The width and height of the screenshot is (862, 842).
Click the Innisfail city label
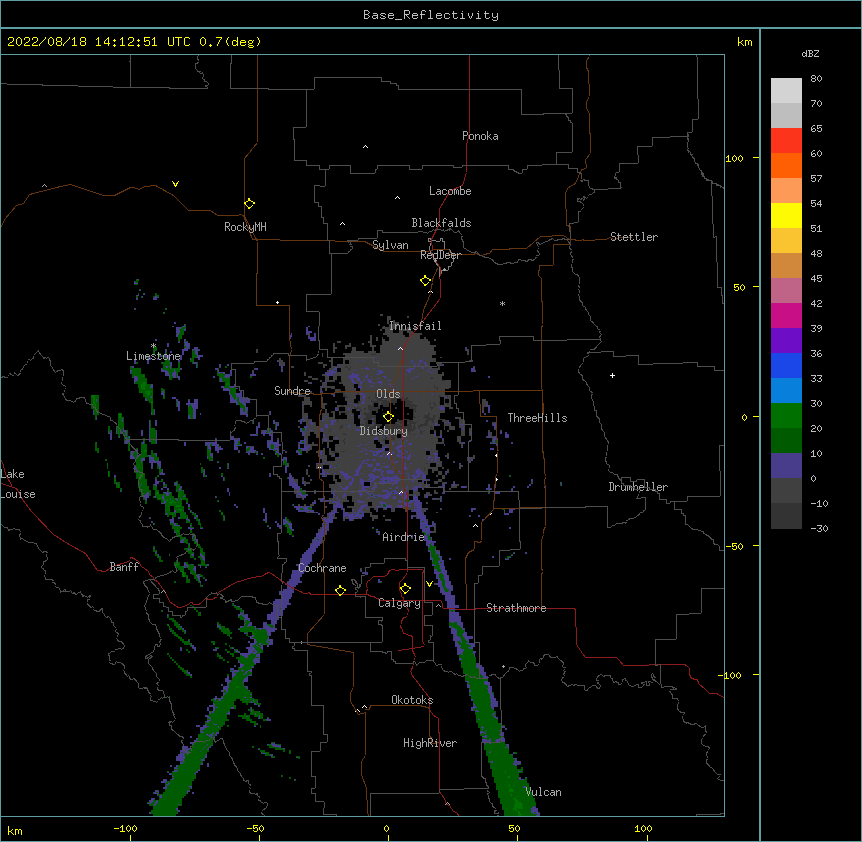coord(415,326)
